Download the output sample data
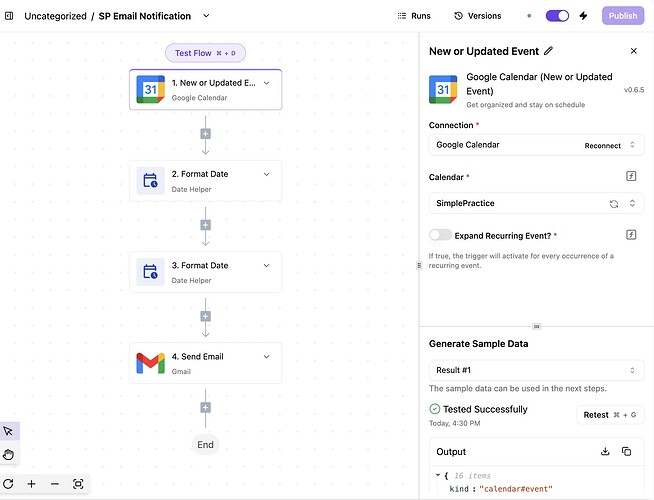The width and height of the screenshot is (654, 500). point(605,452)
